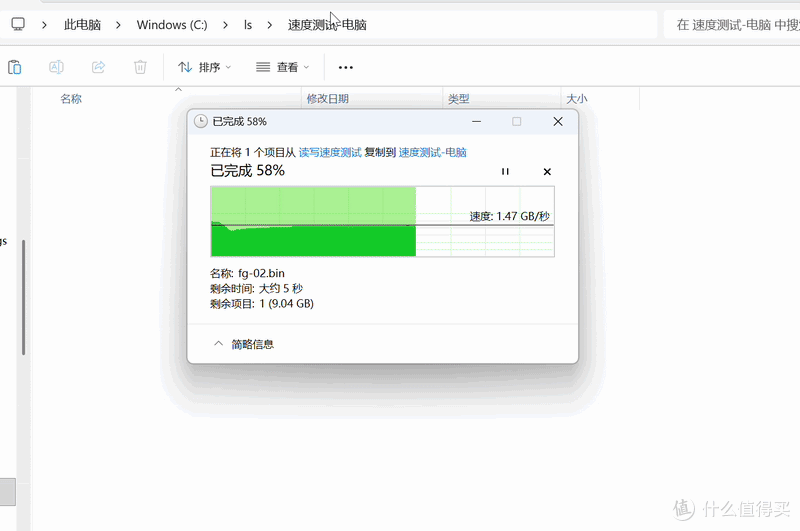Image resolution: width=800 pixels, height=531 pixels.
Task: Close the copy progress dialog window
Action: pos(558,121)
